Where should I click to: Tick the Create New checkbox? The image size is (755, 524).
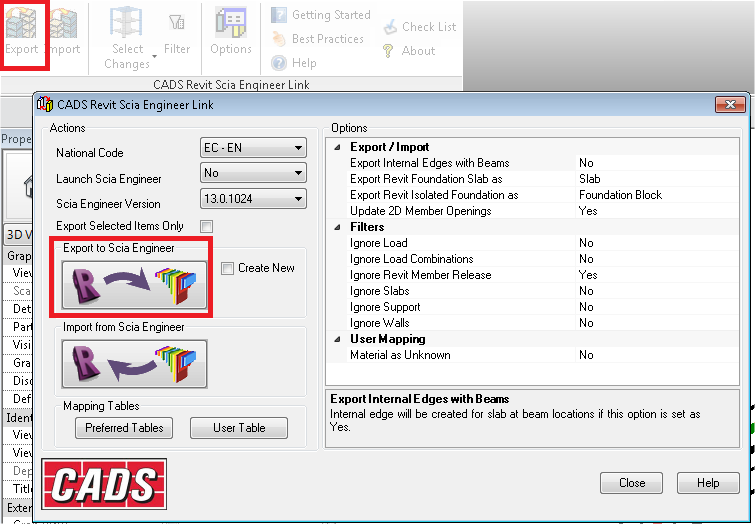click(x=228, y=268)
